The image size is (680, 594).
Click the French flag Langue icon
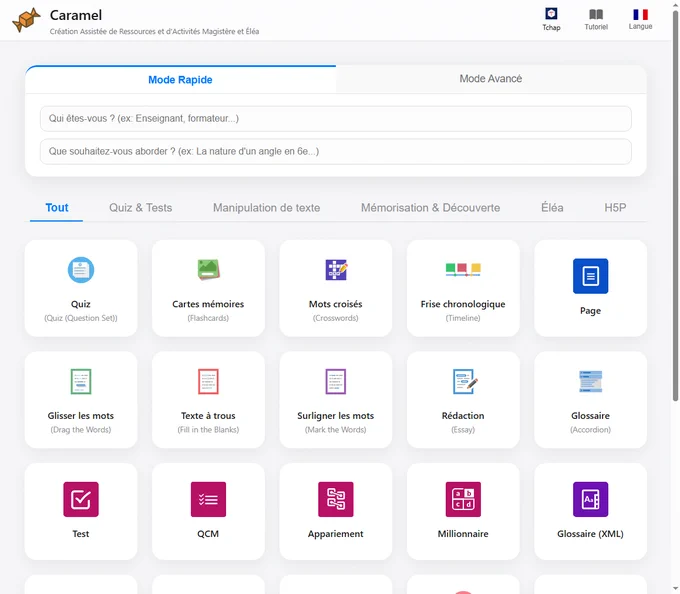pos(641,14)
